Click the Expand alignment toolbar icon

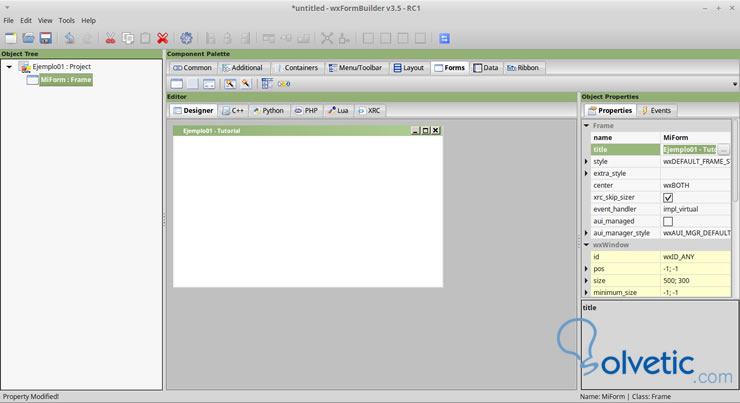point(327,38)
